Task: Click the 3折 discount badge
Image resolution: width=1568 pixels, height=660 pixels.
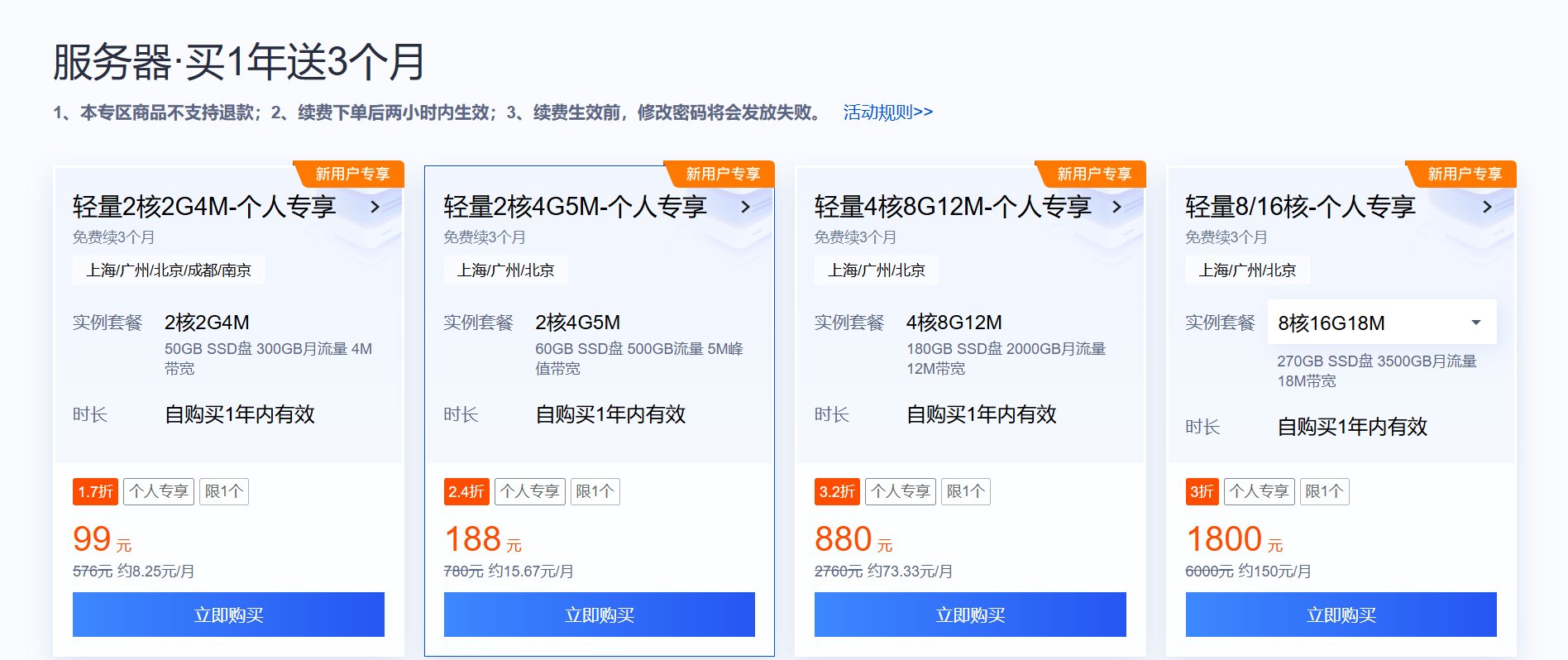Action: 1202,491
